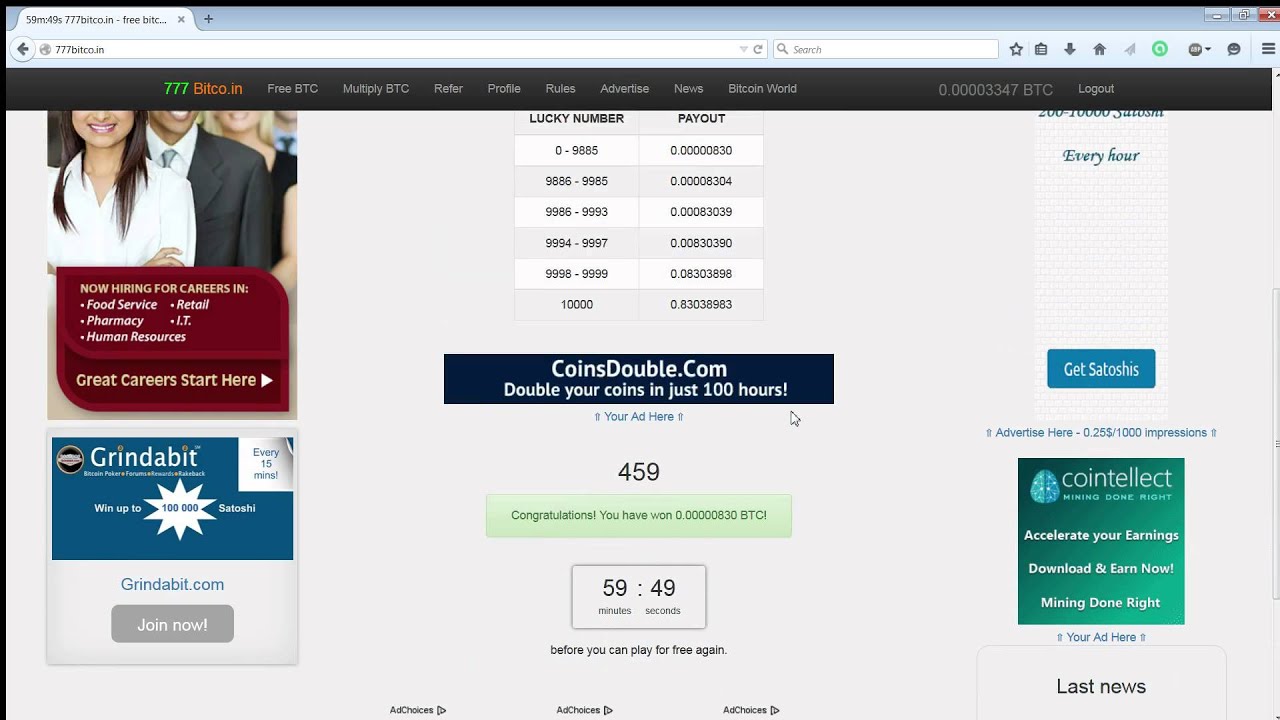Go back with the browser back arrow
Viewport: 1280px width, 720px height.
pos(23,49)
